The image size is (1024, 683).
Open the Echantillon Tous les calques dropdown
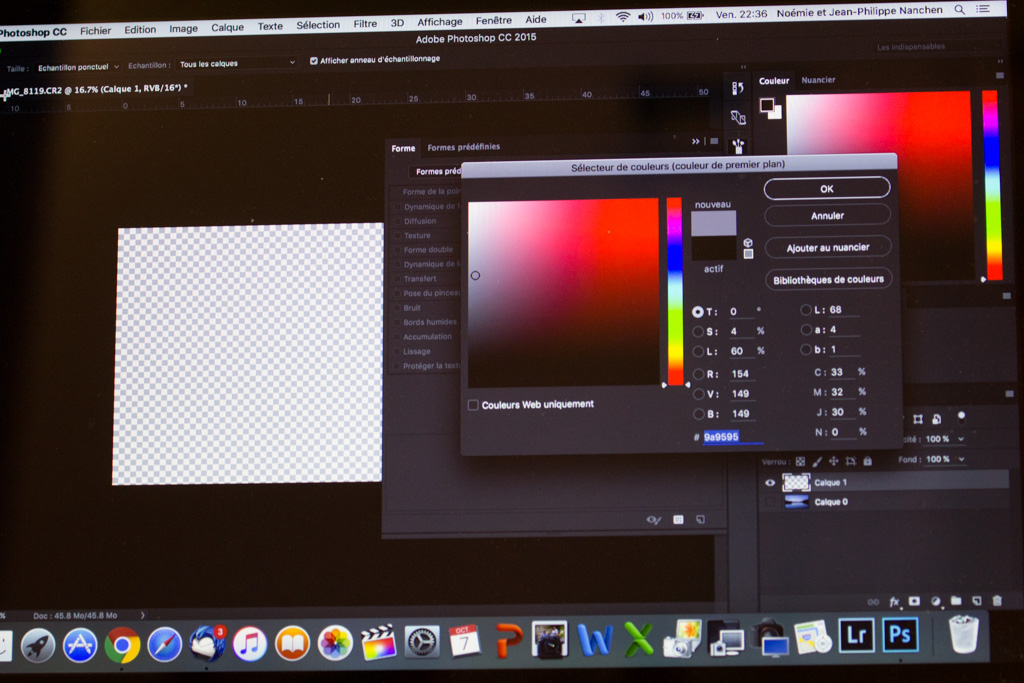[238, 63]
